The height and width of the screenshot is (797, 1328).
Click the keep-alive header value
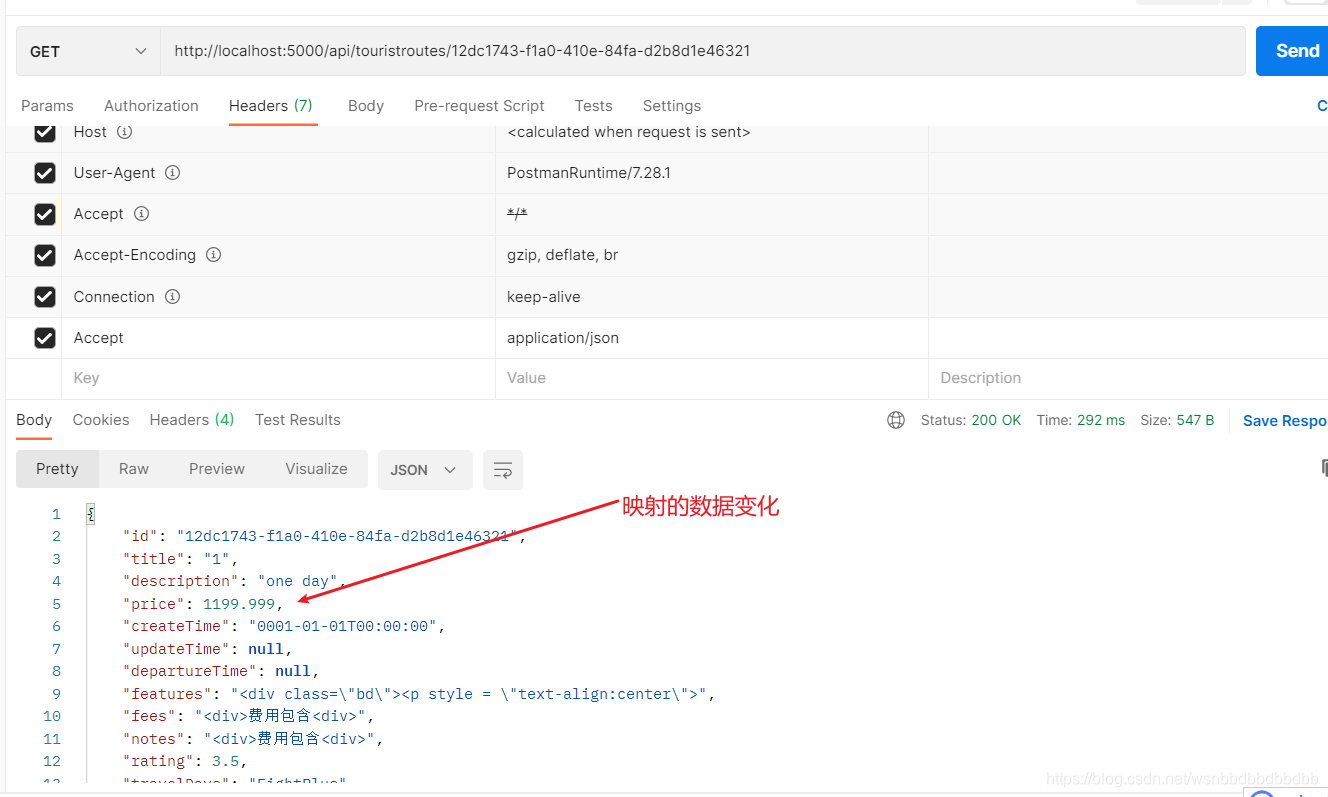tap(544, 297)
